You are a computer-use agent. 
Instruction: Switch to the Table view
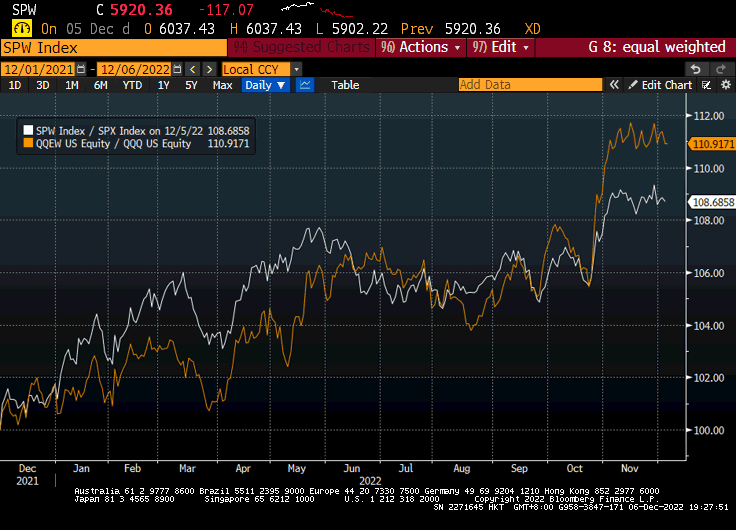click(x=345, y=85)
